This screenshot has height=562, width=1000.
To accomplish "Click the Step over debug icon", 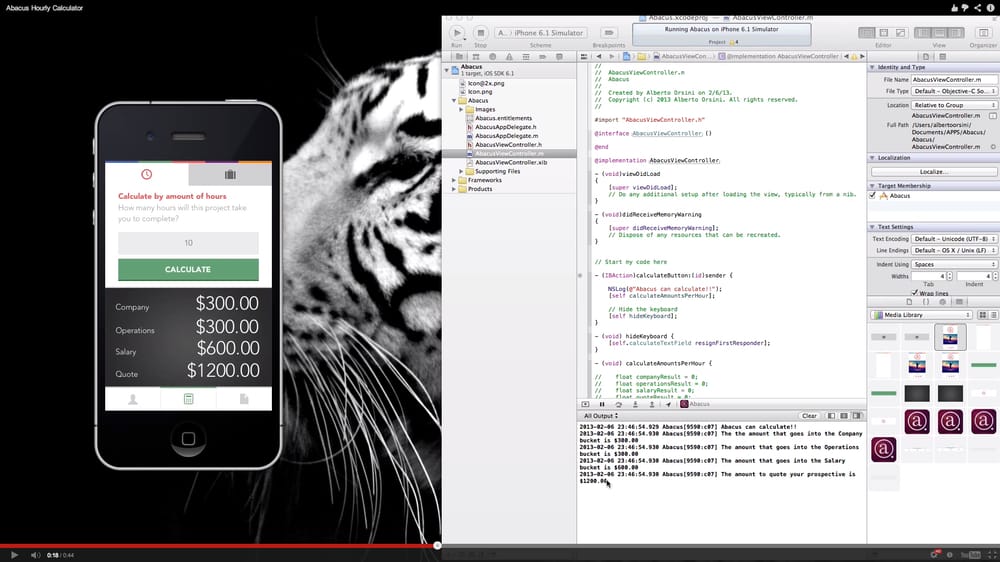I will point(619,404).
